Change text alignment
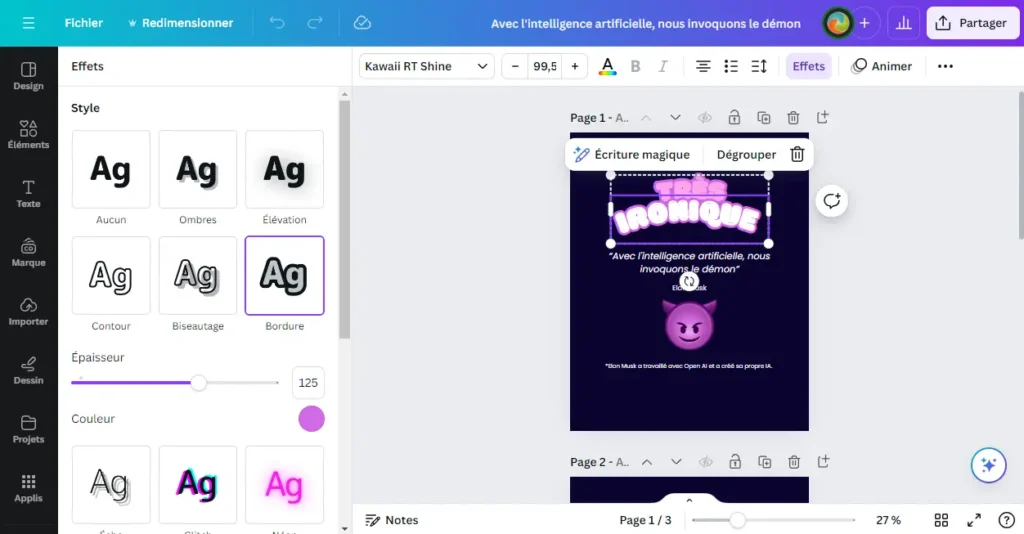1024x534 pixels. (x=703, y=66)
